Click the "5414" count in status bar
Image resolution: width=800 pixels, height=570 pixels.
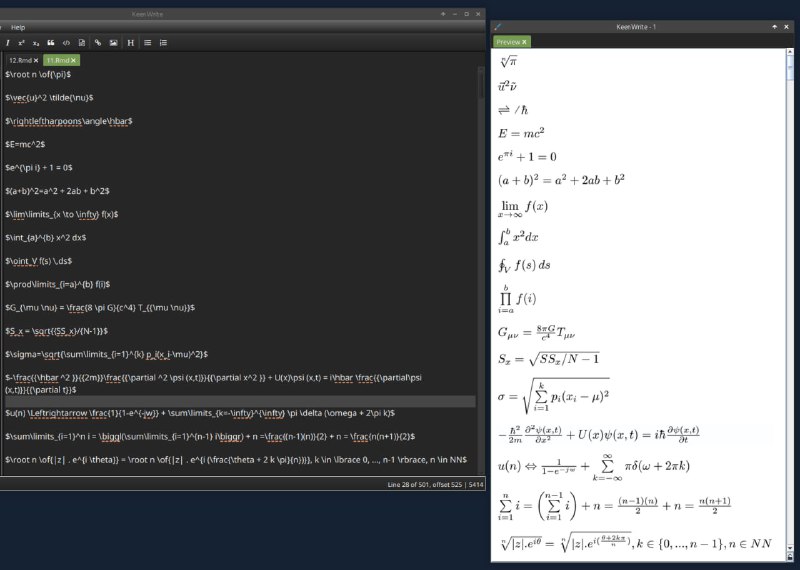476,485
